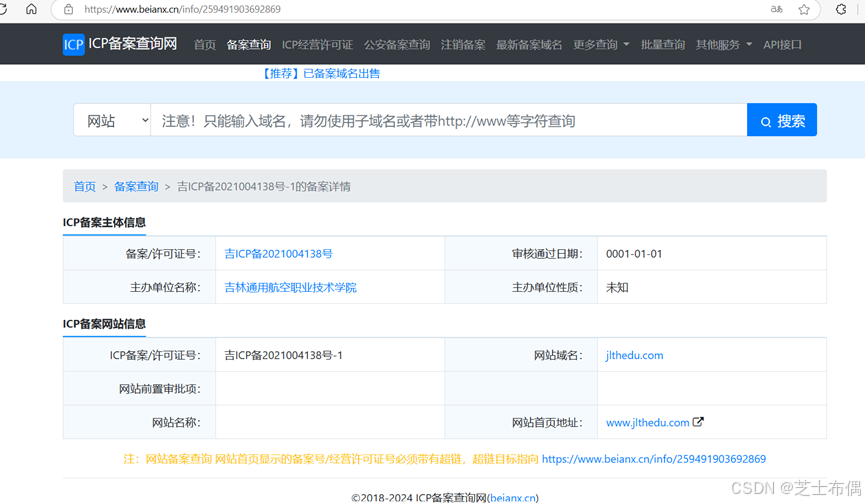The width and height of the screenshot is (865, 503).
Task: Open ICP经营许可证 nav item
Action: click(x=317, y=45)
